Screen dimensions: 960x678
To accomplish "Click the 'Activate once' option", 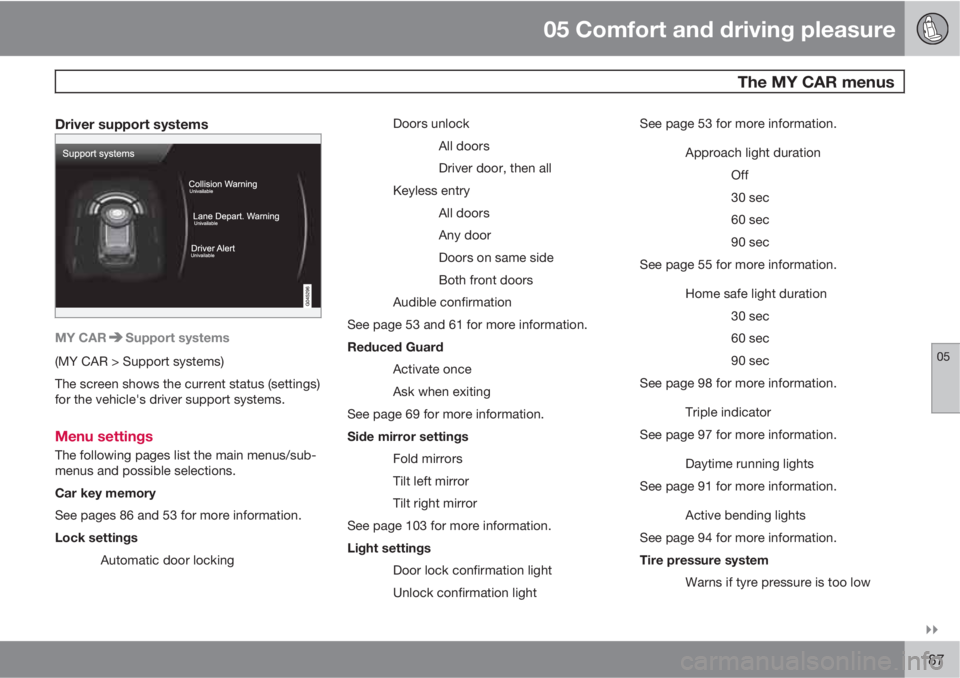I will pos(432,369).
